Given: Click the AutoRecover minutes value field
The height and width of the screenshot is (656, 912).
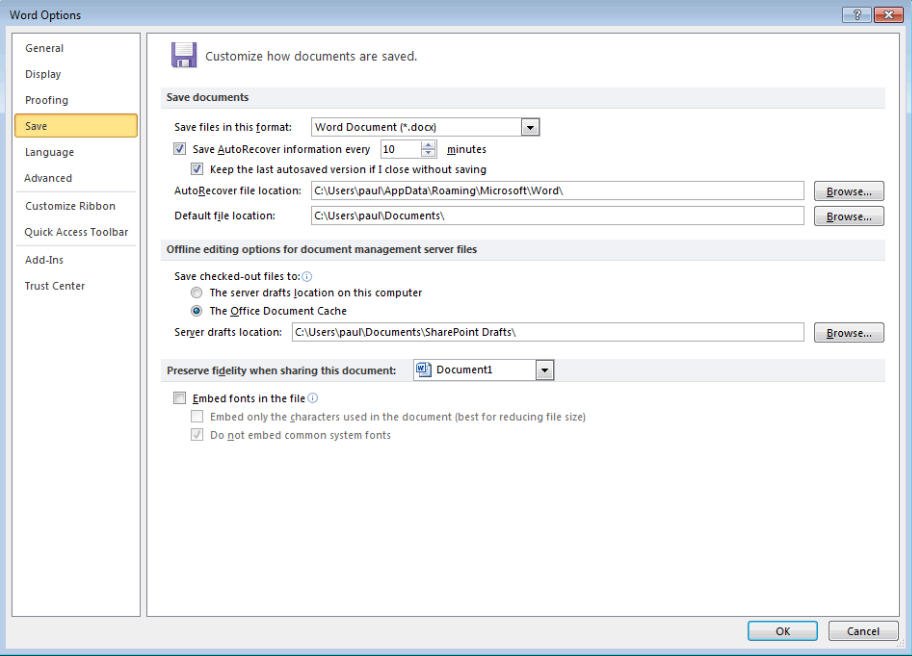Looking at the screenshot, I should coord(401,149).
